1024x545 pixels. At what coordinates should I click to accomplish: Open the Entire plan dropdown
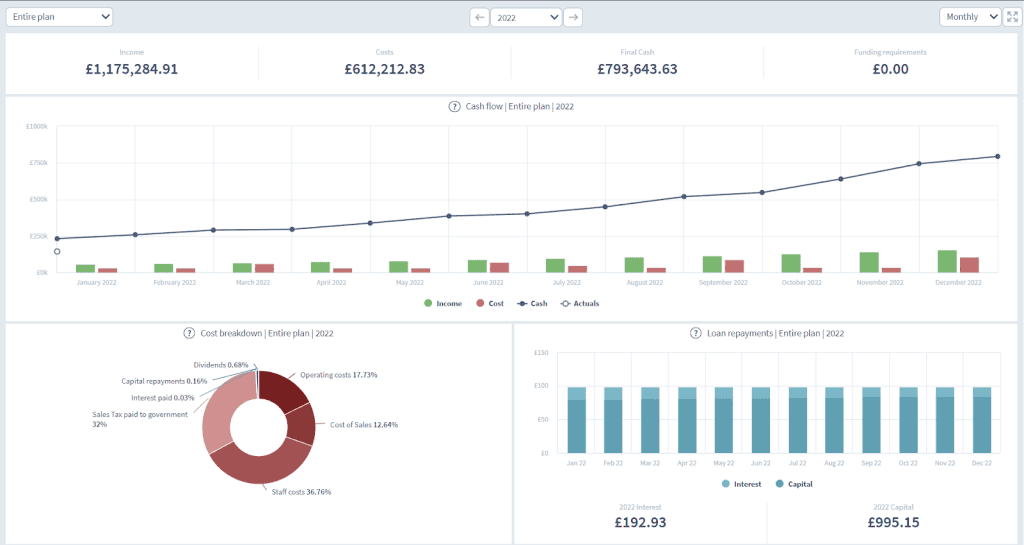pos(59,17)
